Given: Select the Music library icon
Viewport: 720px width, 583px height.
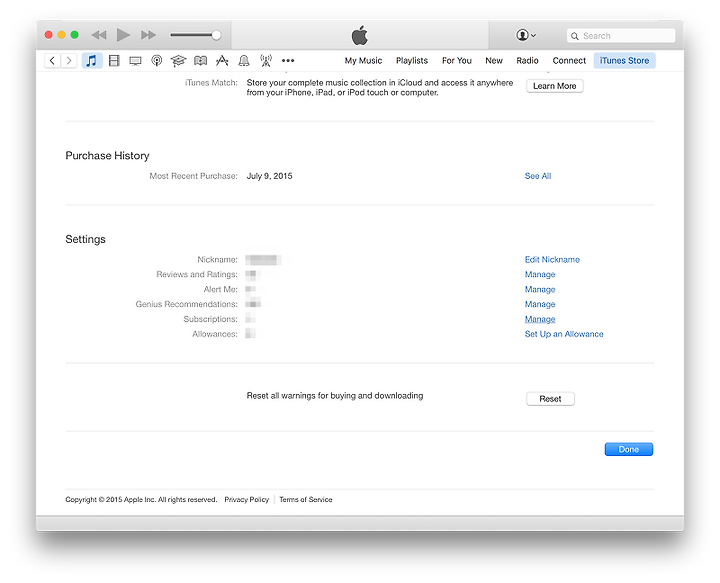Looking at the screenshot, I should point(92,61).
